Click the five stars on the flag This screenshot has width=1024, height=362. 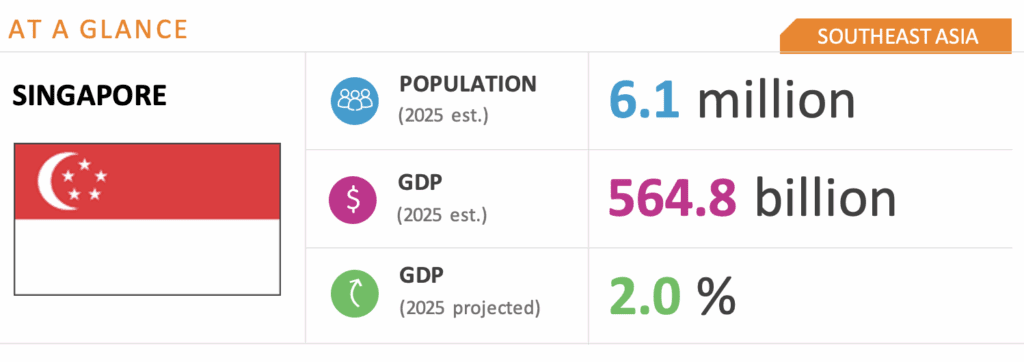coord(84,179)
